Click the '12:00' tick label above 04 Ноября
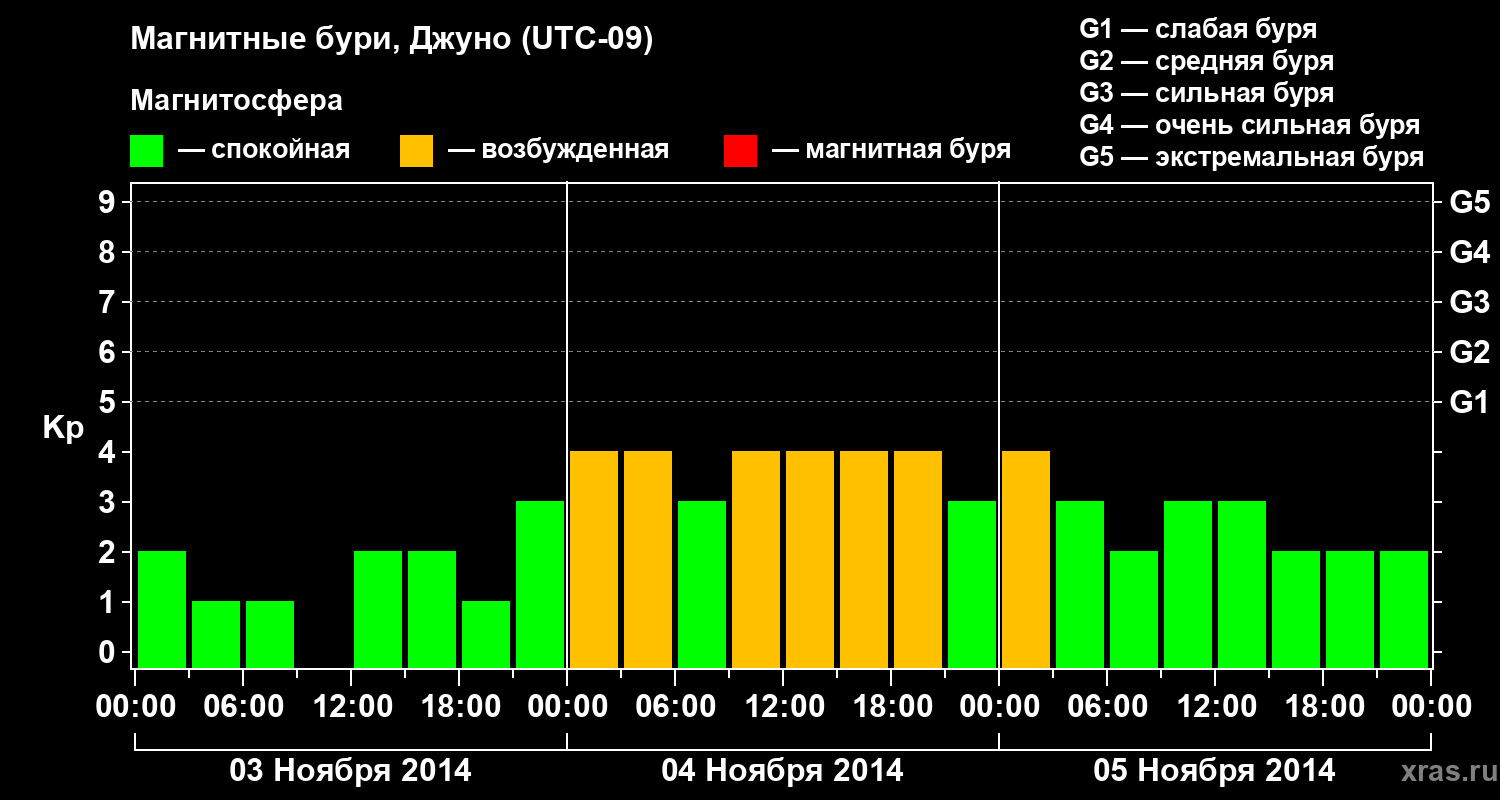 (x=783, y=707)
